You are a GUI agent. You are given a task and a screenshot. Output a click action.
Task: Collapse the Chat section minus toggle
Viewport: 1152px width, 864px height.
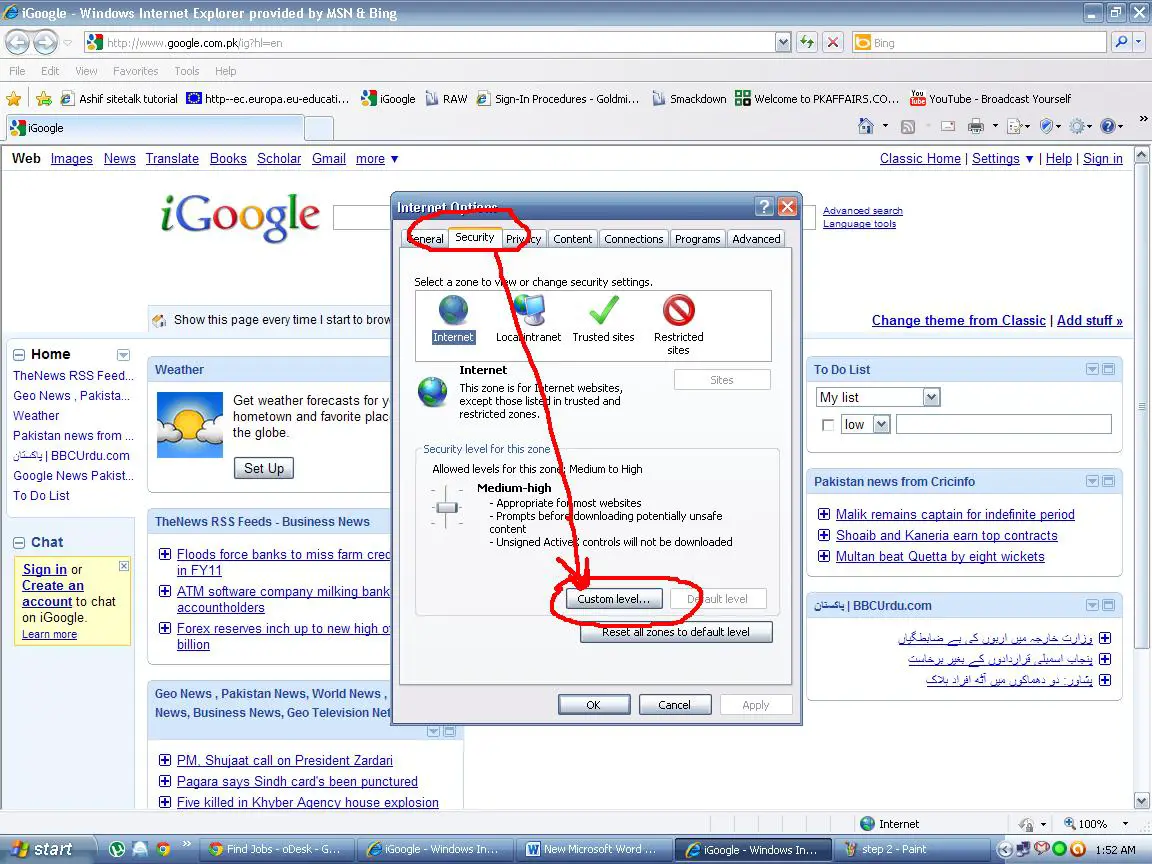tap(19, 543)
